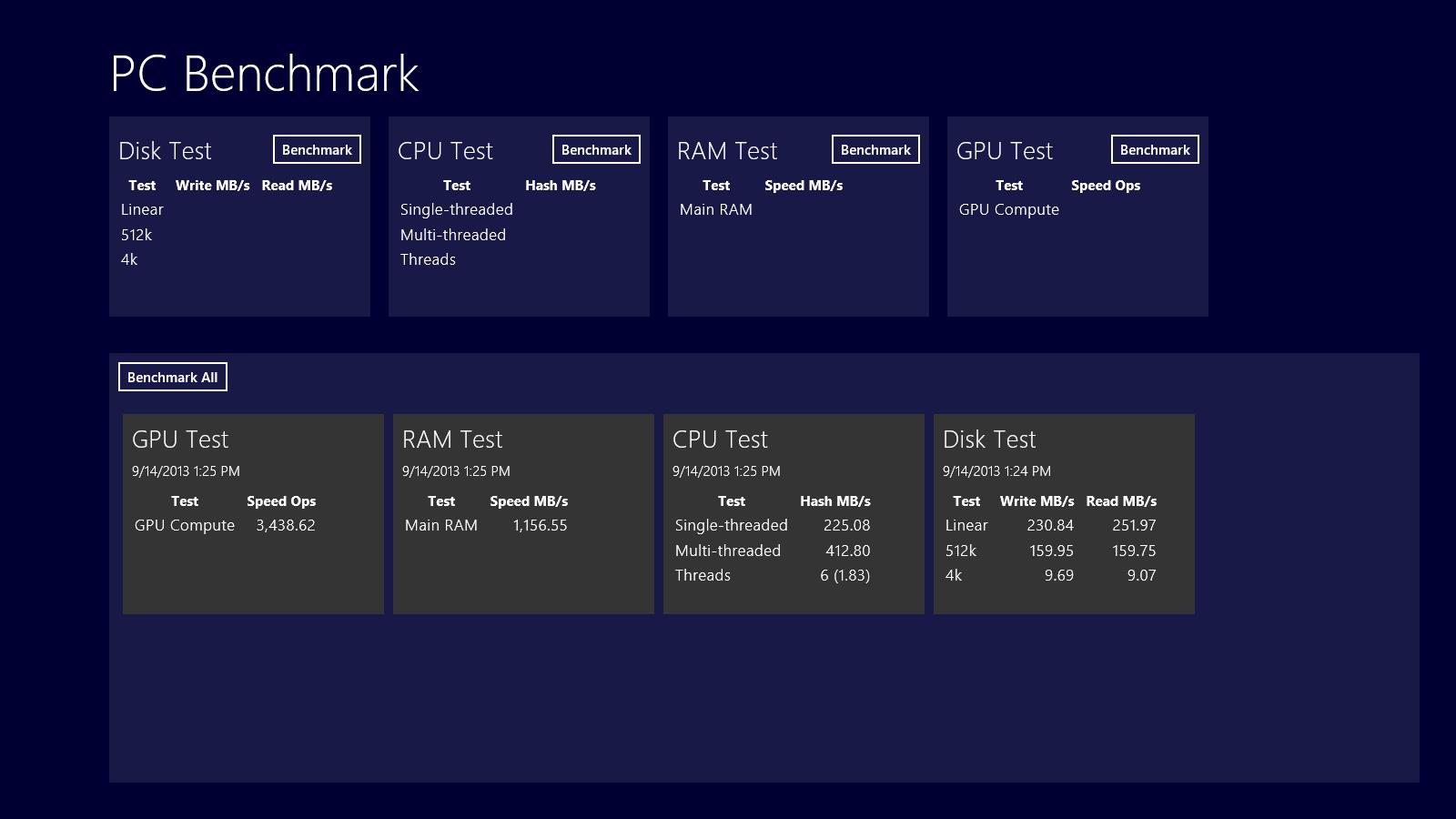Click the GPU result card timestamp
This screenshot has height=819, width=1456.
click(x=186, y=471)
